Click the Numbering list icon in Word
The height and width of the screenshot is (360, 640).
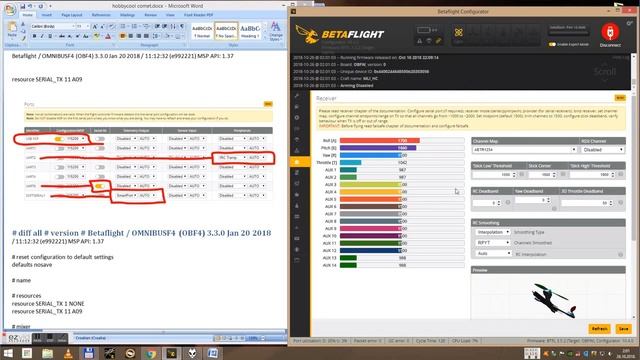coord(134,27)
